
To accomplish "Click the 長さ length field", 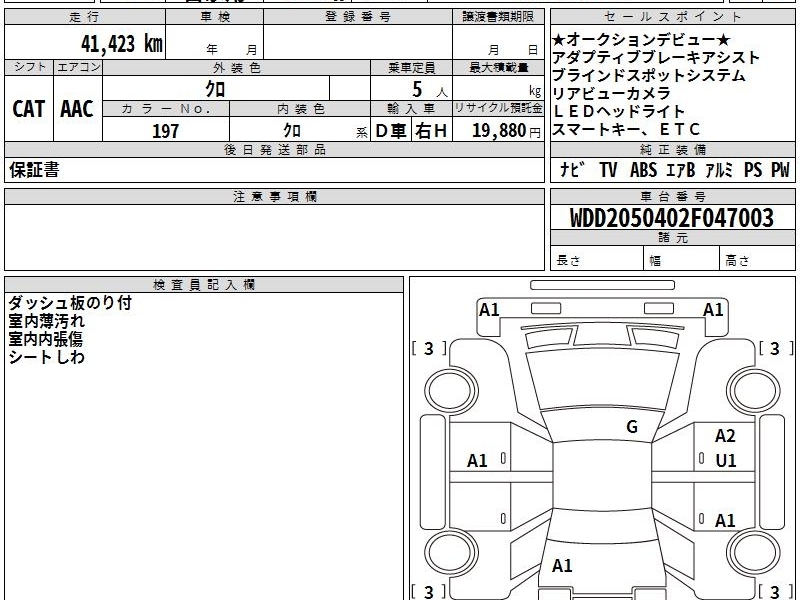I will point(597,259).
